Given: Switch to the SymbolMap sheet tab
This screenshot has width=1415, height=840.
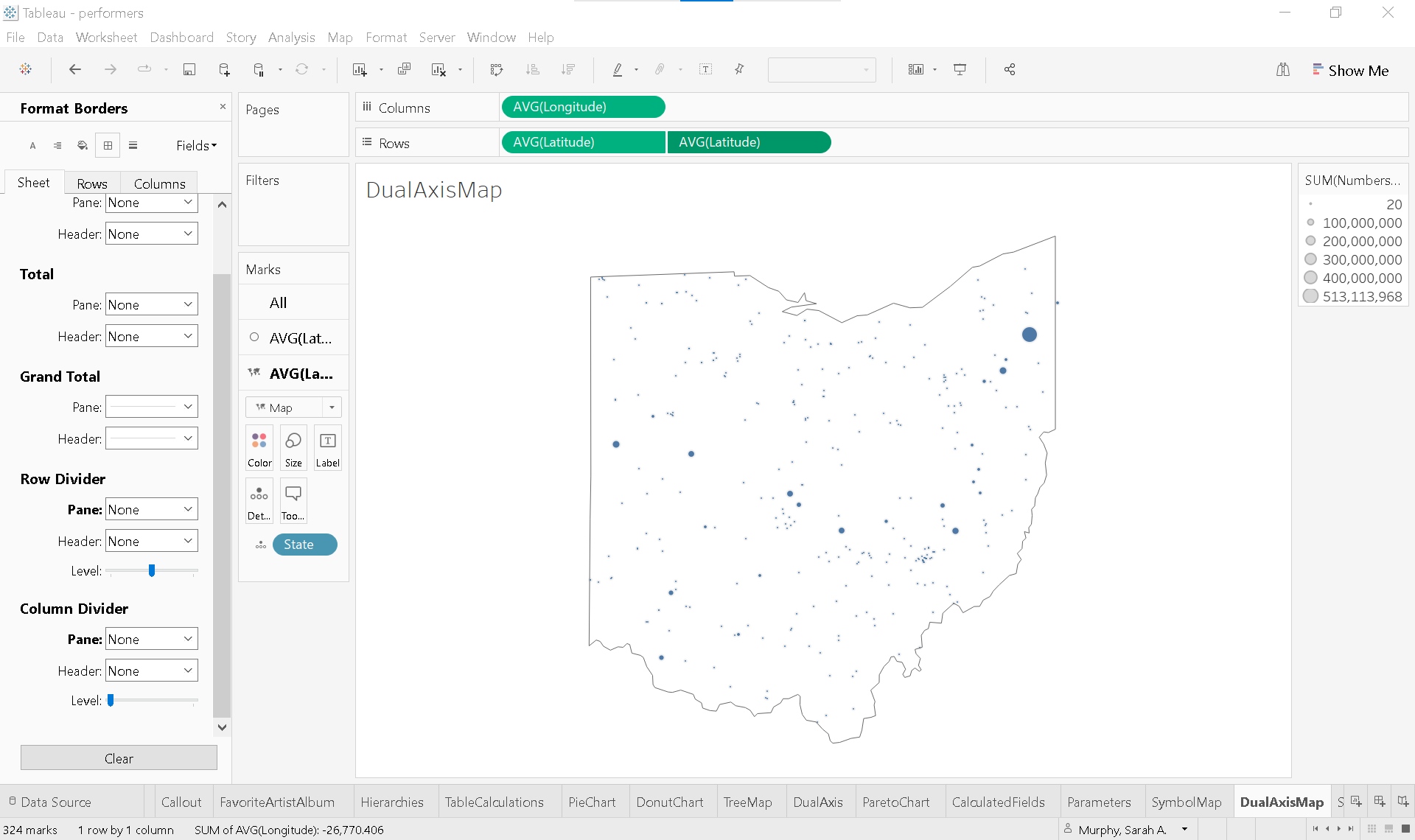Looking at the screenshot, I should tap(1186, 802).
